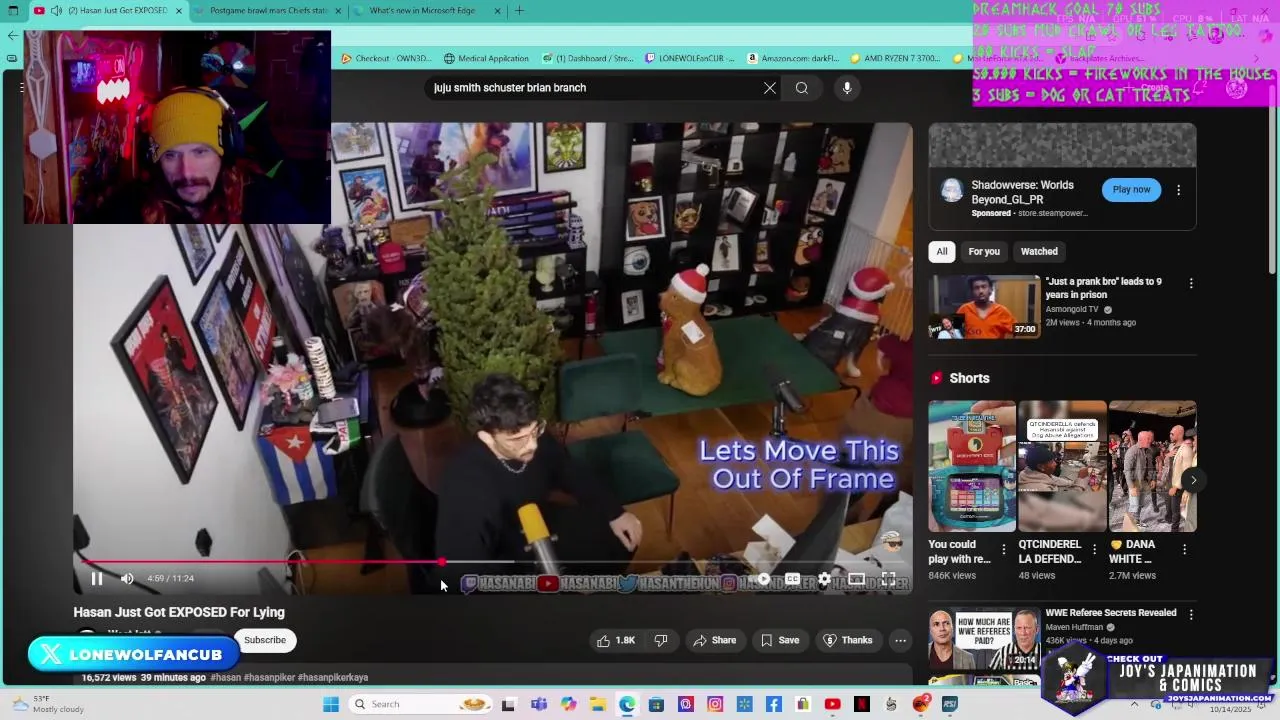Enter fullscreen on the video player

[x=888, y=579]
